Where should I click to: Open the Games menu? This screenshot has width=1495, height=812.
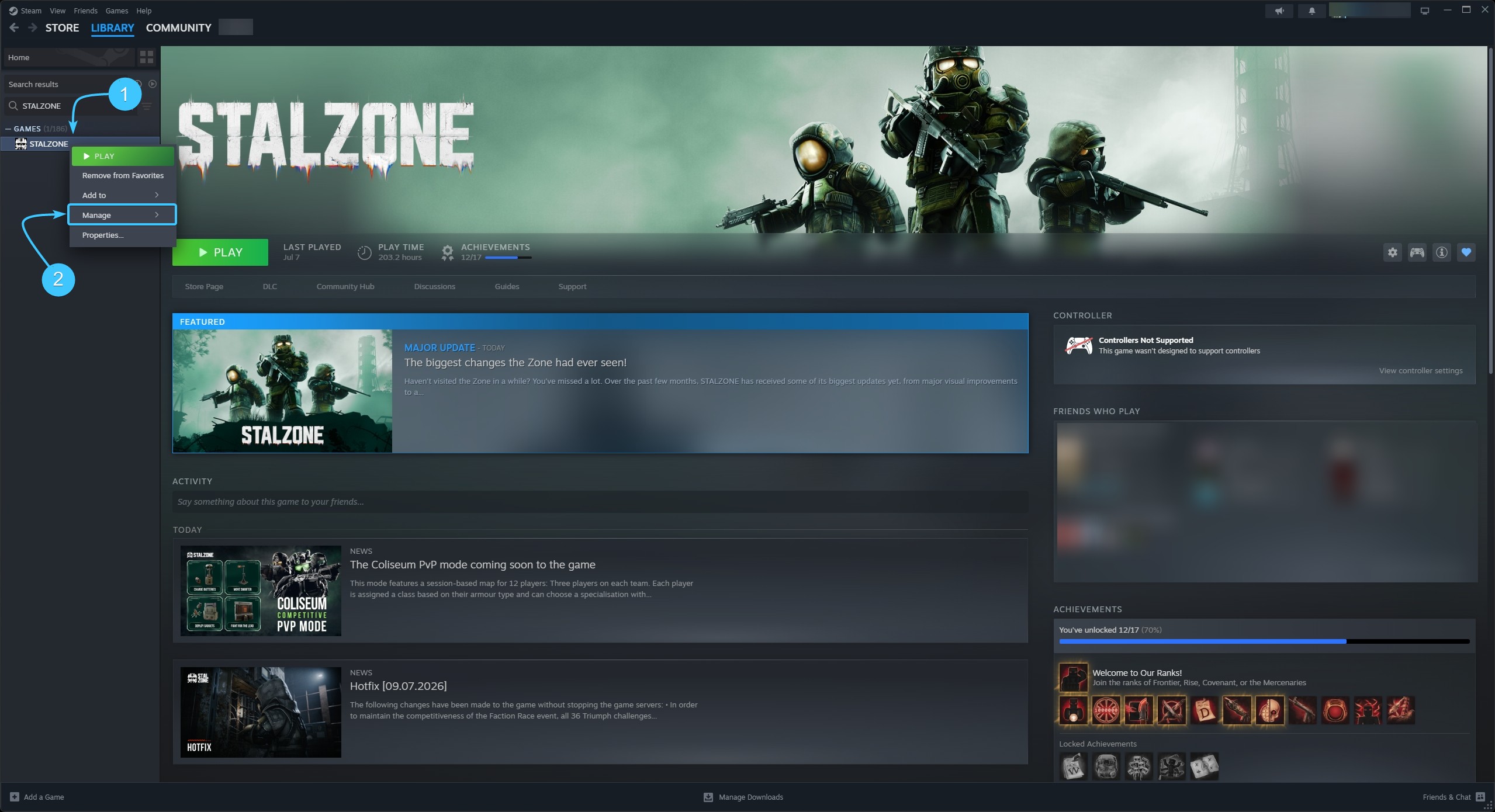tap(117, 11)
